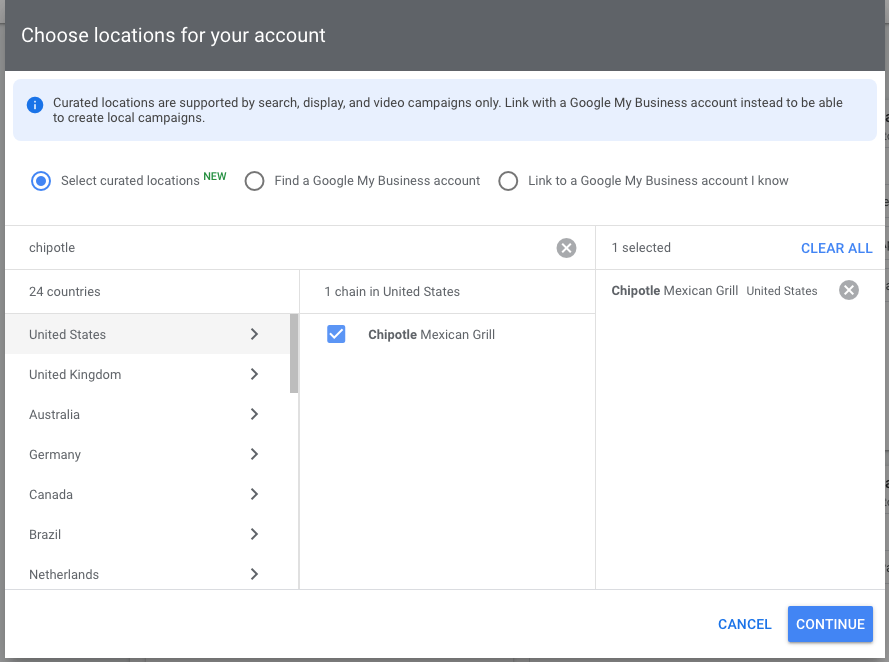This screenshot has width=889, height=662.
Task: Select United States country row
Action: (147, 334)
